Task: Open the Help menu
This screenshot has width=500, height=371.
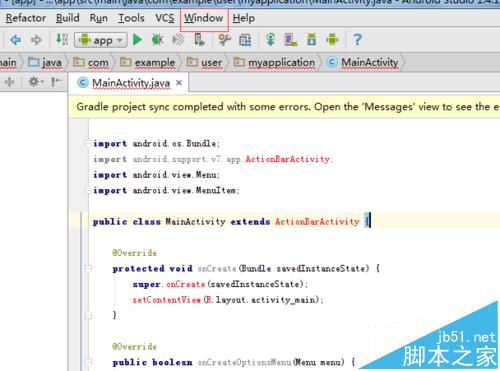Action: click(244, 18)
